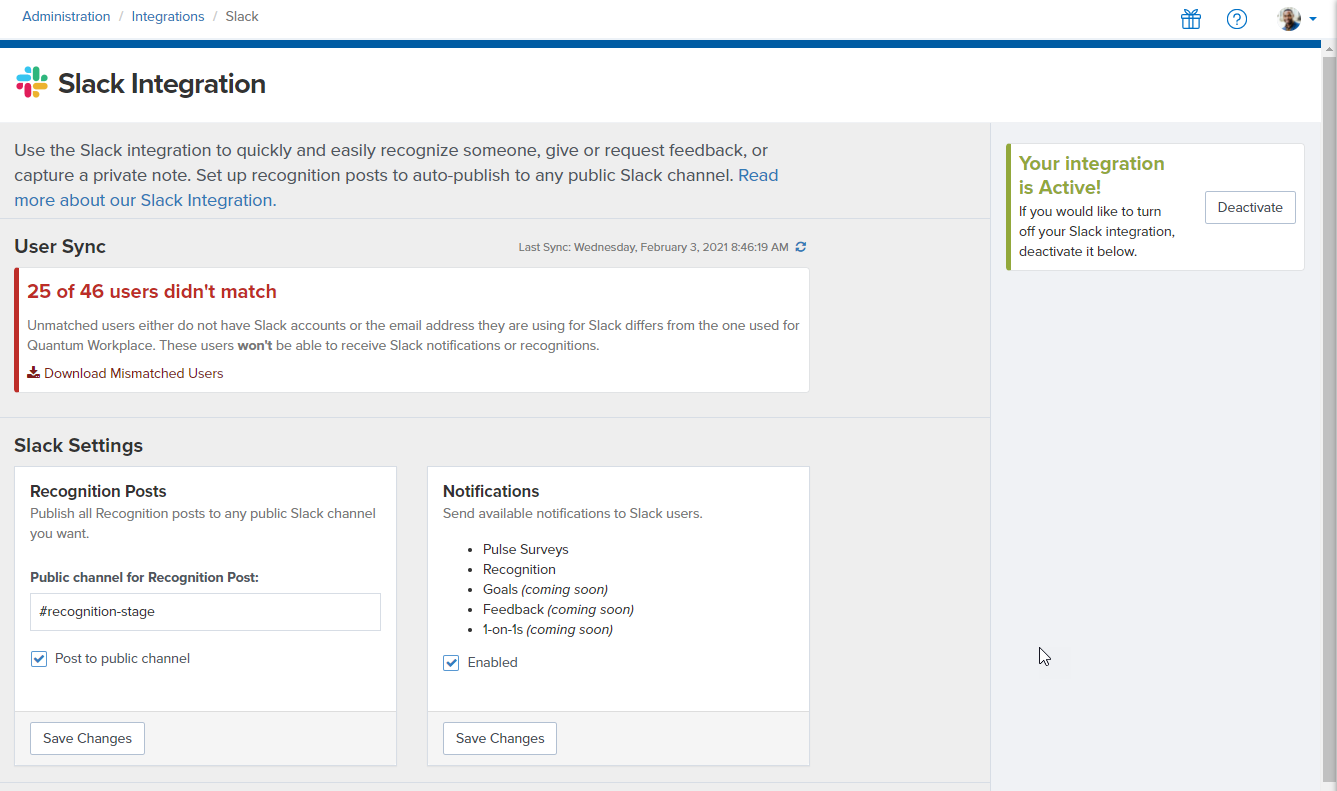Click the public channel input field

205,611
